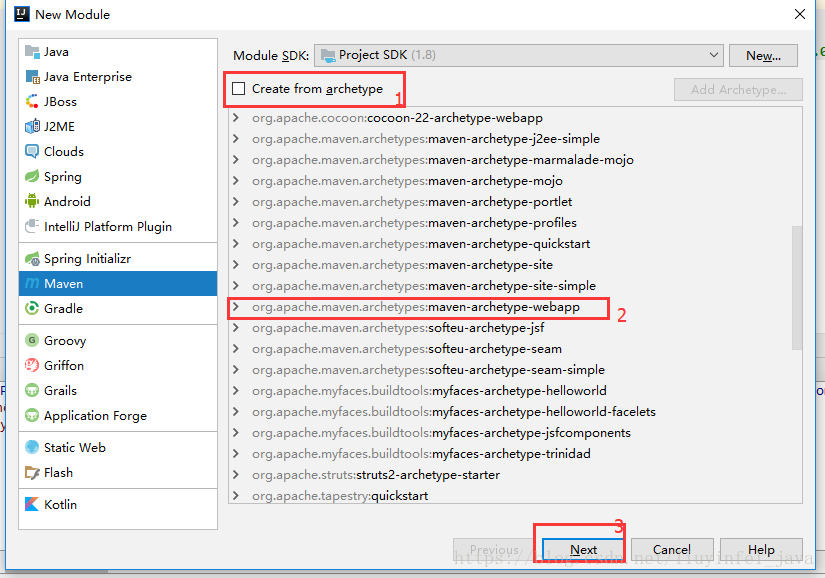Image resolution: width=825 pixels, height=578 pixels.
Task: Expand maven-archetype-portlet node
Action: click(236, 202)
